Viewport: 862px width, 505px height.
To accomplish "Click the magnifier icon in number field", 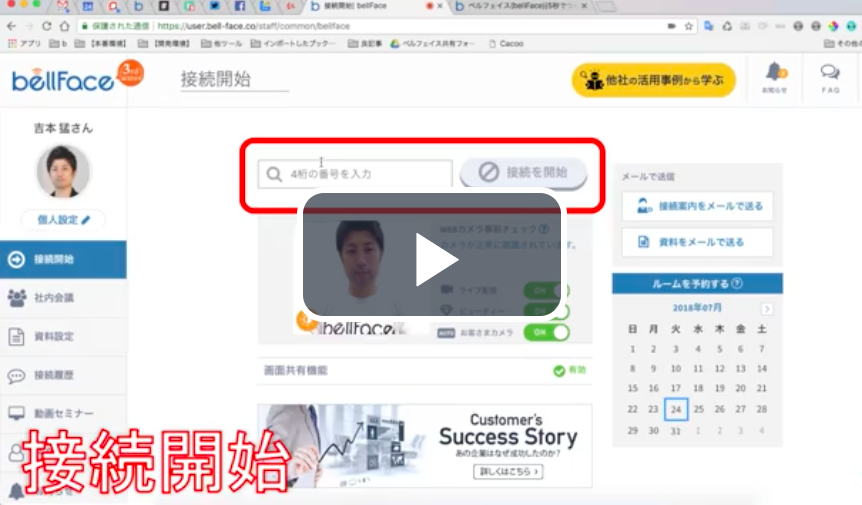I will (x=274, y=174).
